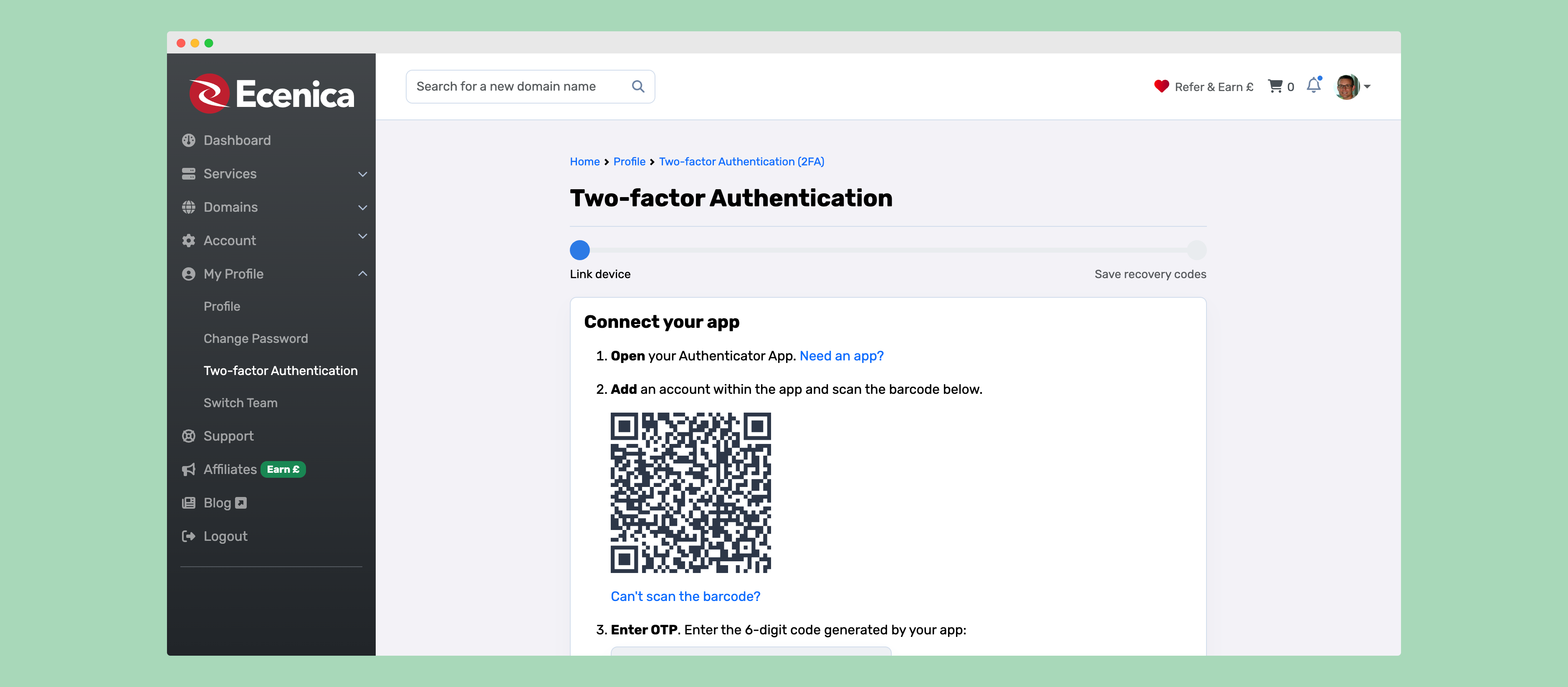The height and width of the screenshot is (687, 1568).
Task: Open the Dashboard menu item
Action: coord(237,140)
